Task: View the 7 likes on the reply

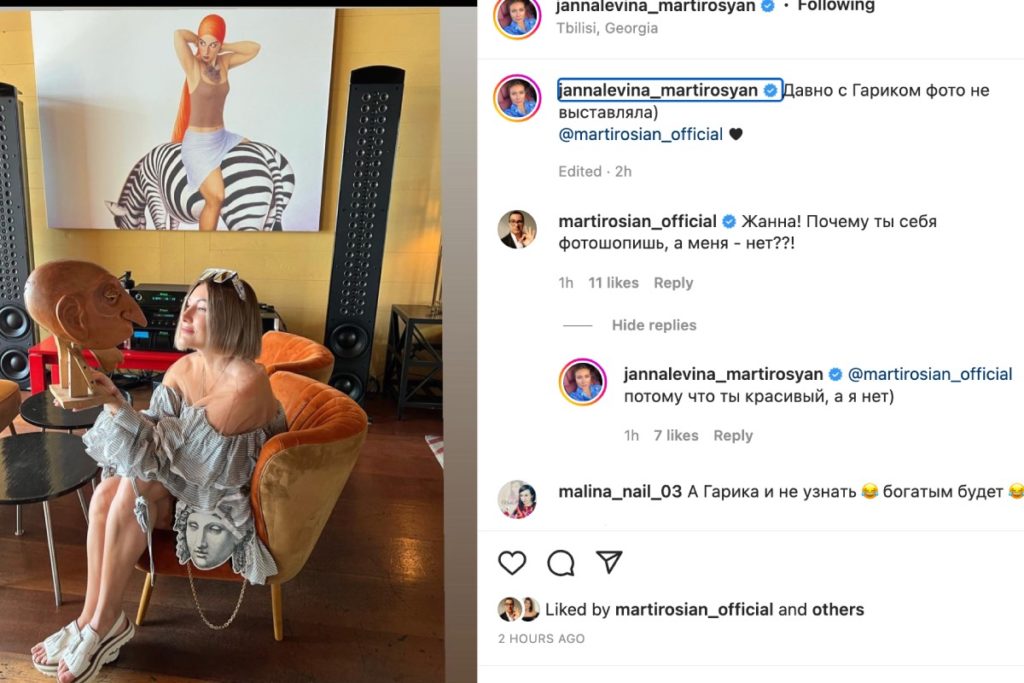Action: 676,435
